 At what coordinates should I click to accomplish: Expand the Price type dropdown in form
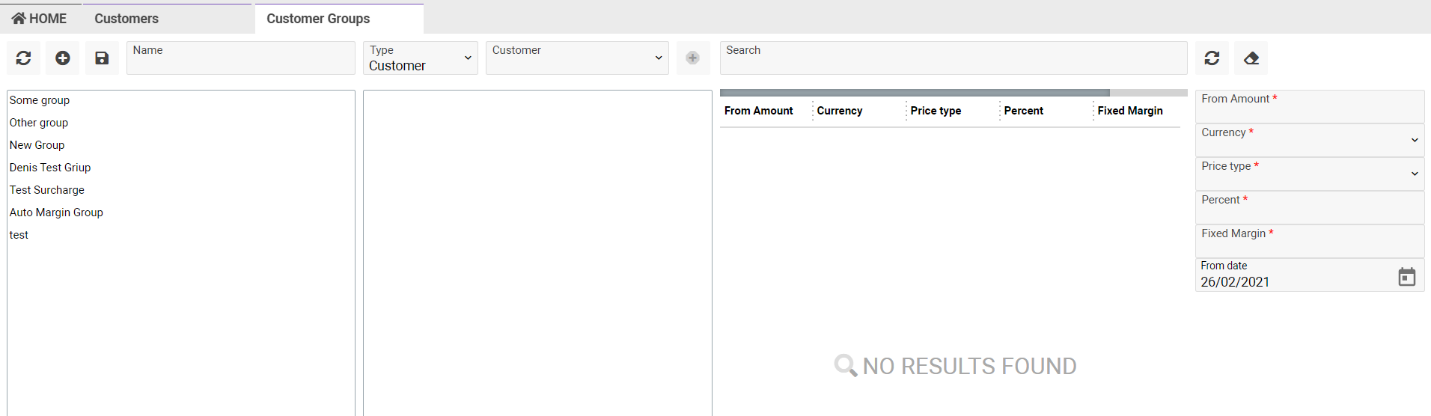point(1309,174)
